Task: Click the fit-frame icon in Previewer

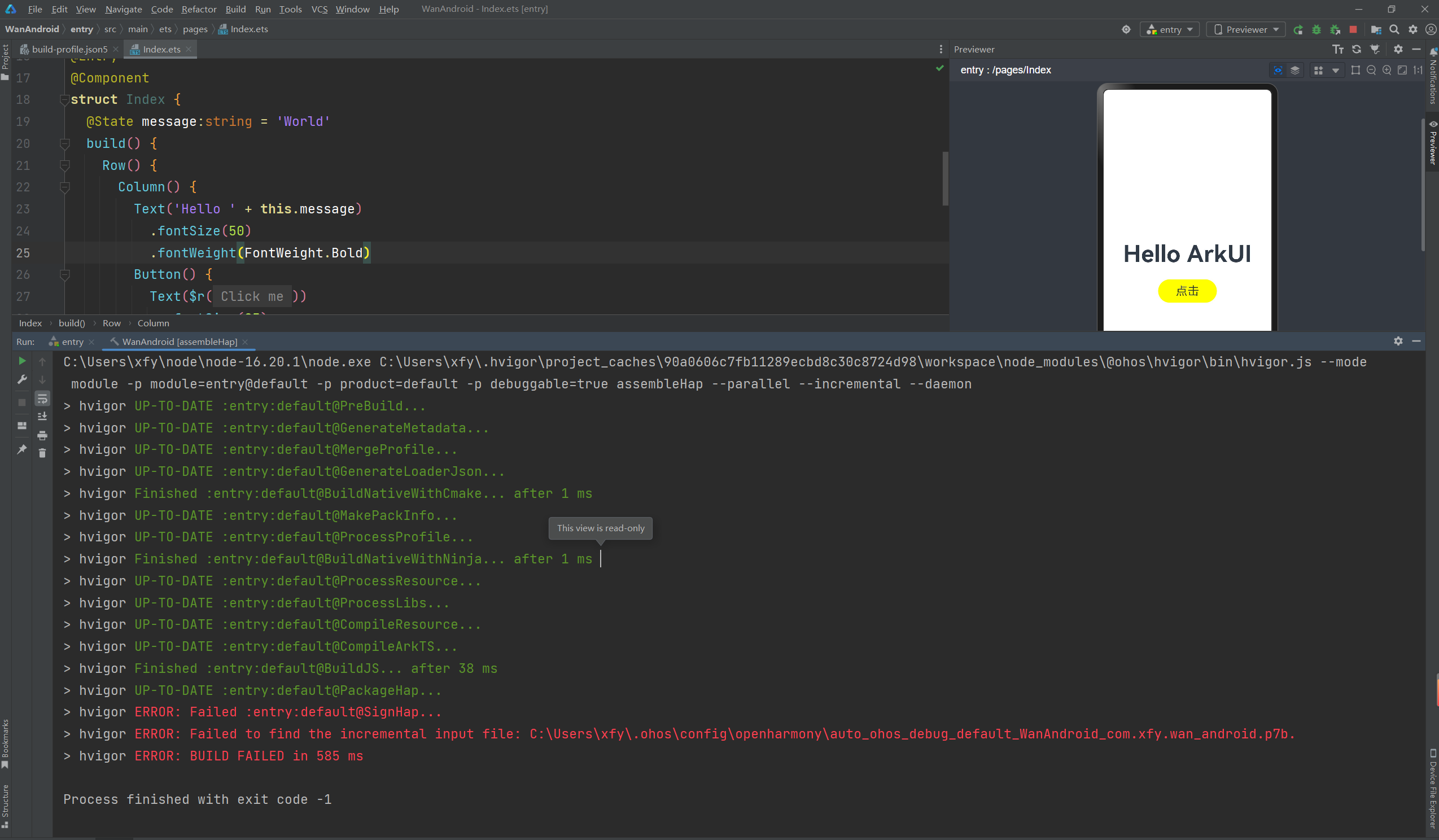Action: (x=1355, y=70)
